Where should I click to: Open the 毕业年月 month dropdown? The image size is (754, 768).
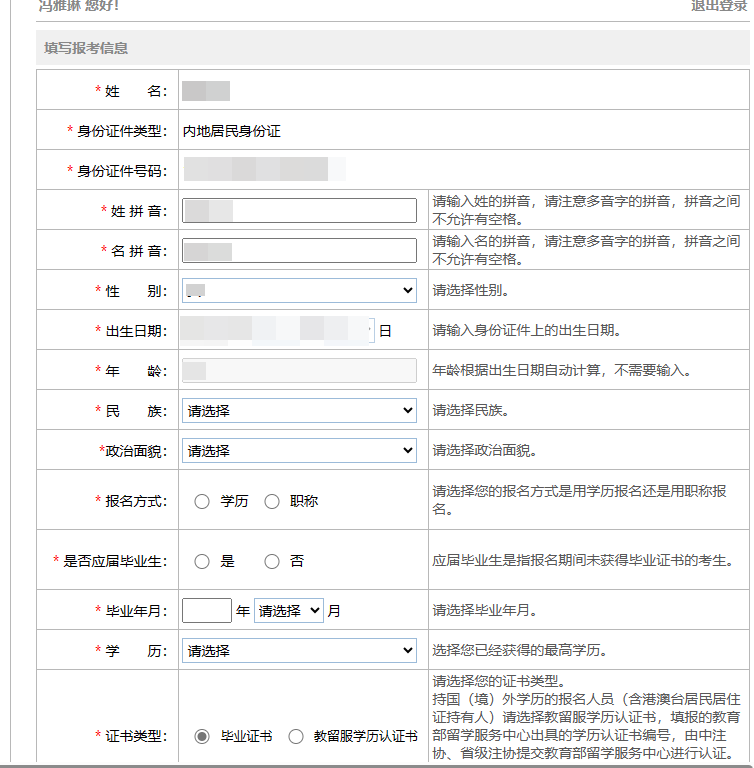[x=289, y=611]
